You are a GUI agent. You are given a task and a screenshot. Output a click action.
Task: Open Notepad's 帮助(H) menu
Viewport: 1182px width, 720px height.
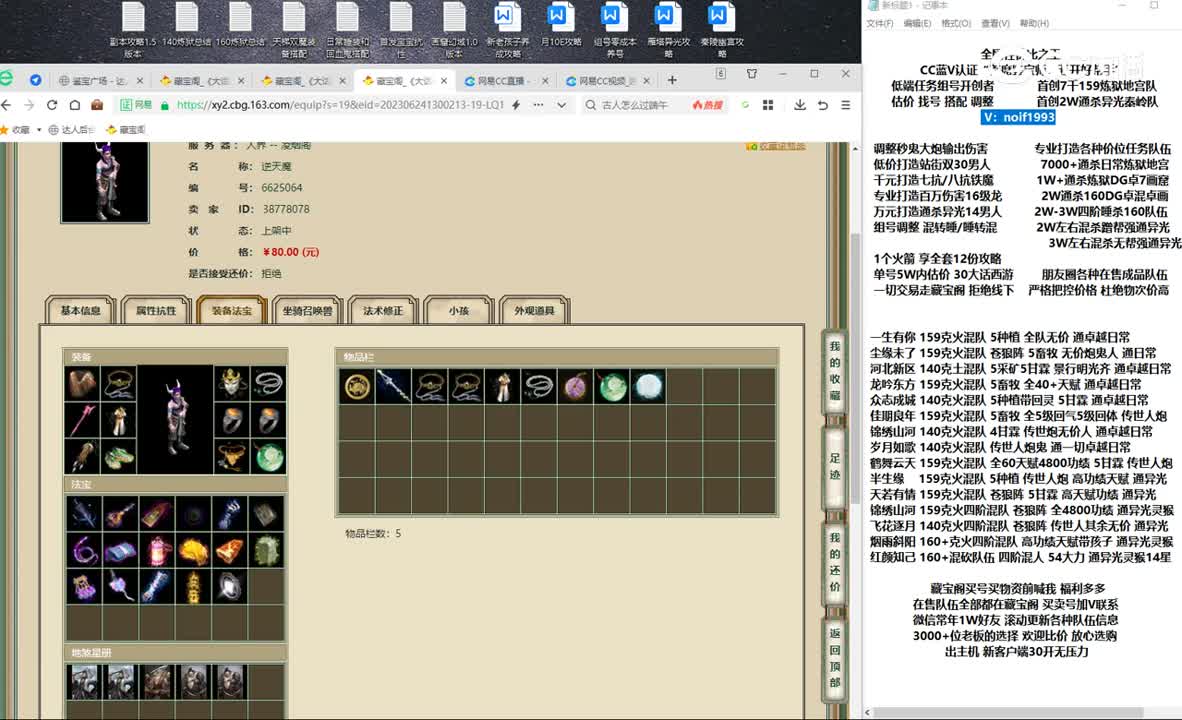[1034, 23]
